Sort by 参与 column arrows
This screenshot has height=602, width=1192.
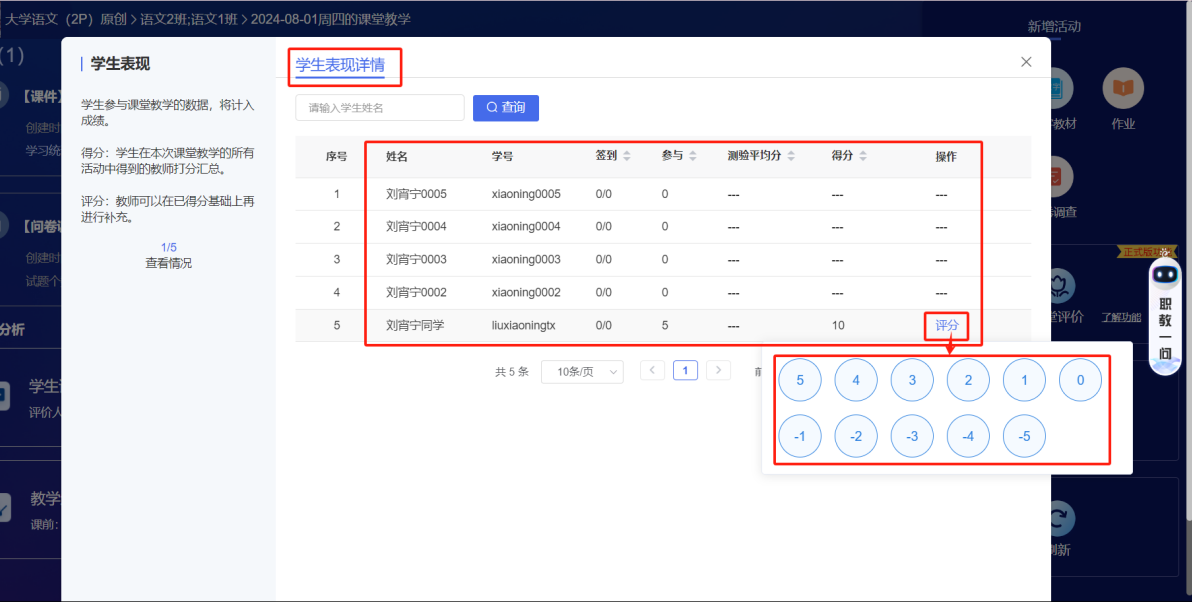(x=693, y=156)
